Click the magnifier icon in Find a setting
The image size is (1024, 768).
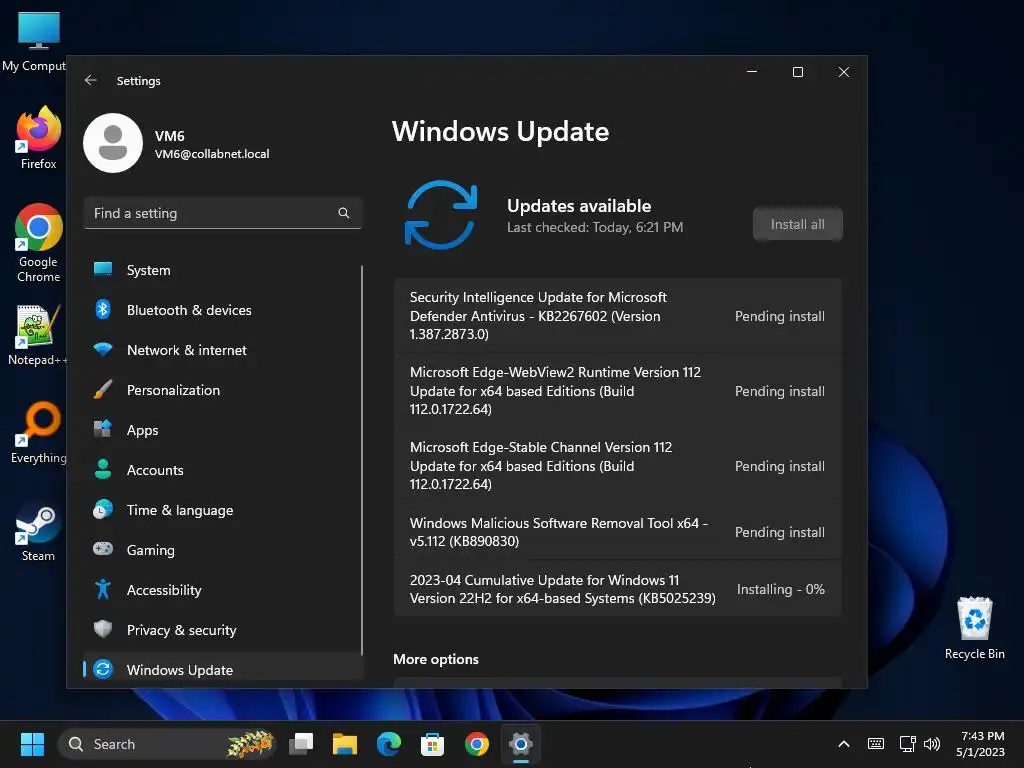tap(344, 213)
